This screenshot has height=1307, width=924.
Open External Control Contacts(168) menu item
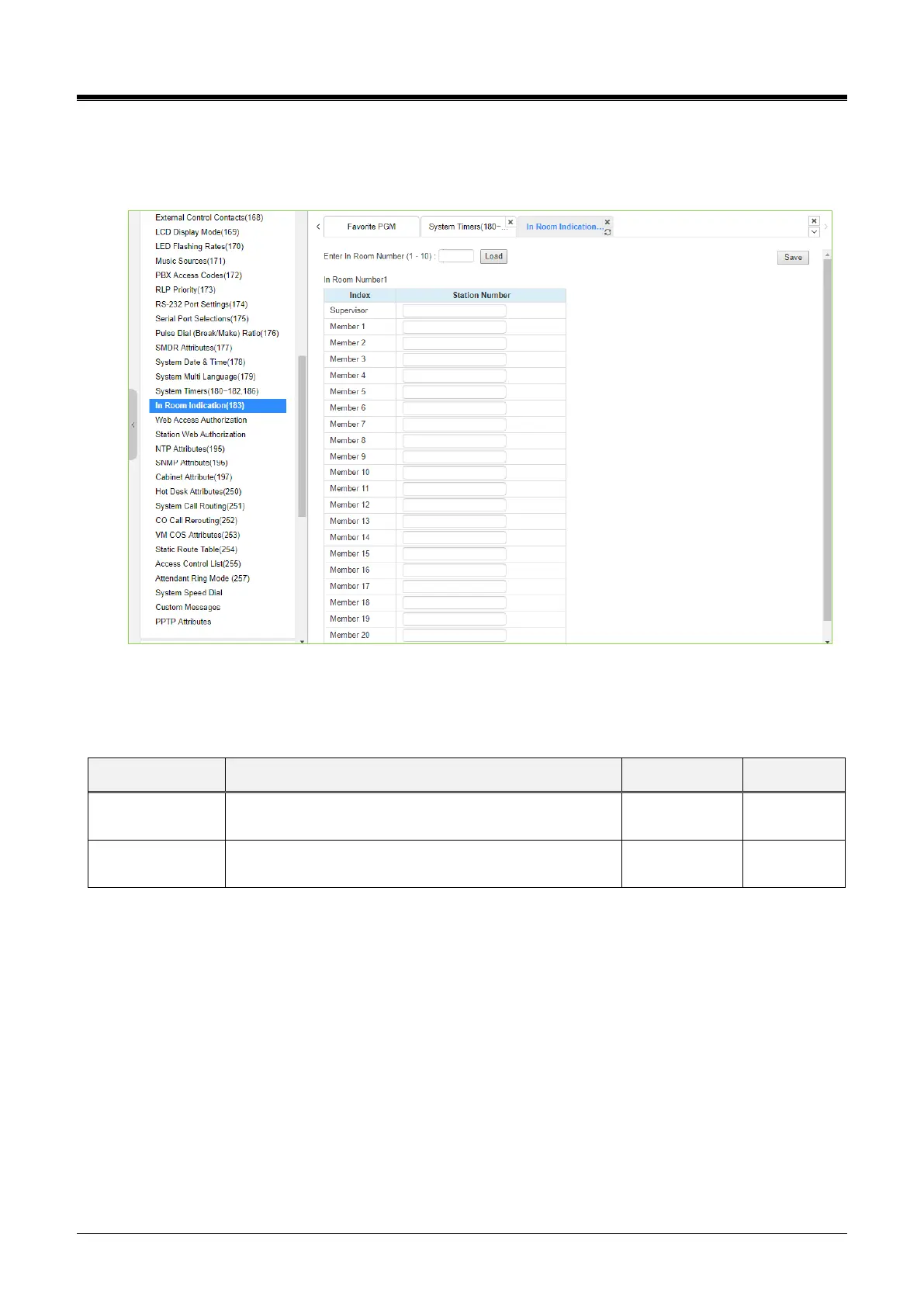point(209,217)
